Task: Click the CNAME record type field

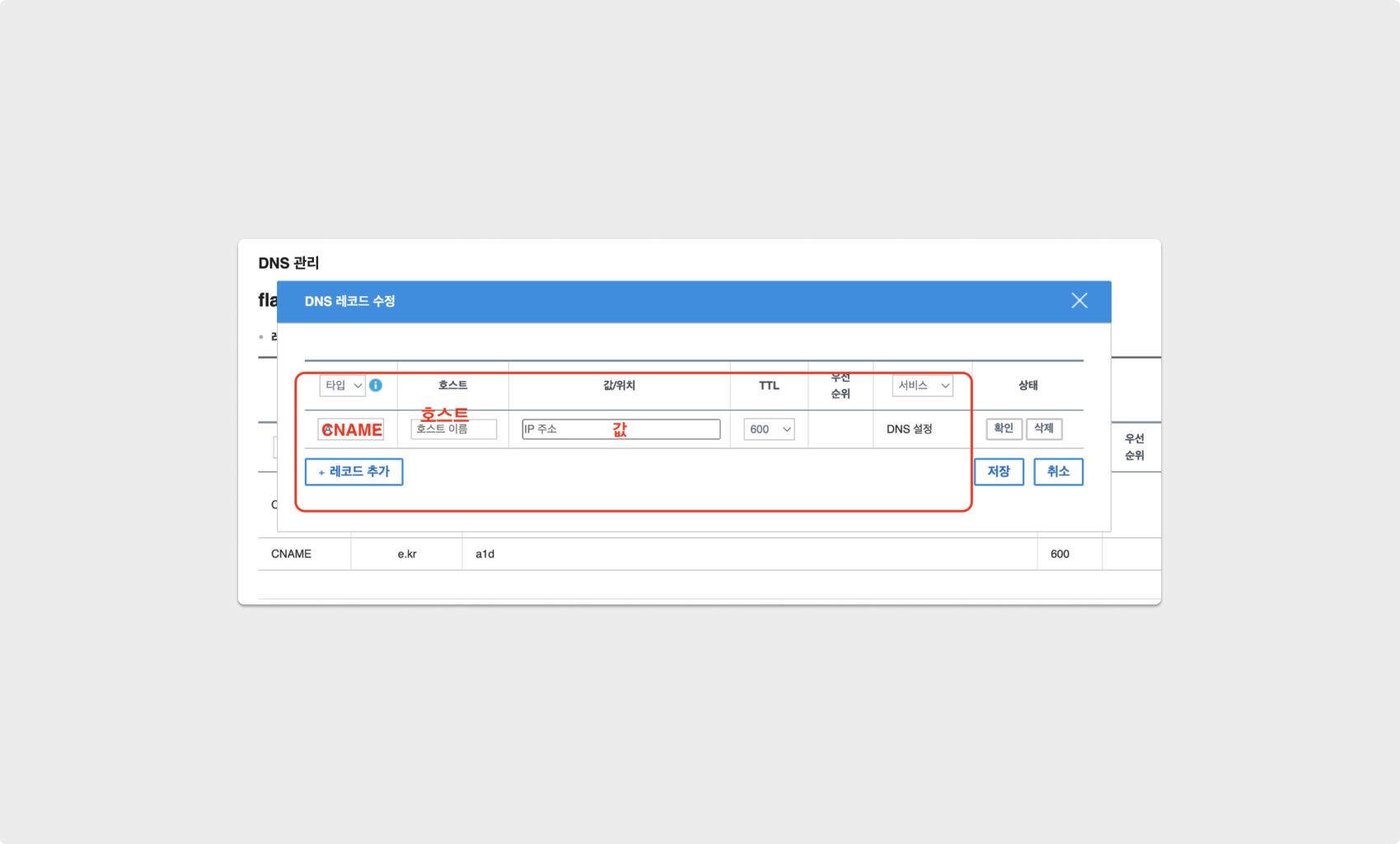Action: click(x=351, y=429)
